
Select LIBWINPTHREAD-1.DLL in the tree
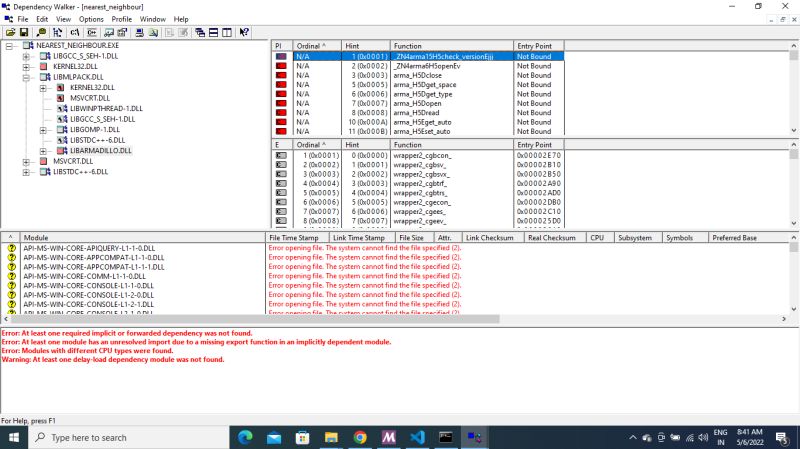(106, 108)
